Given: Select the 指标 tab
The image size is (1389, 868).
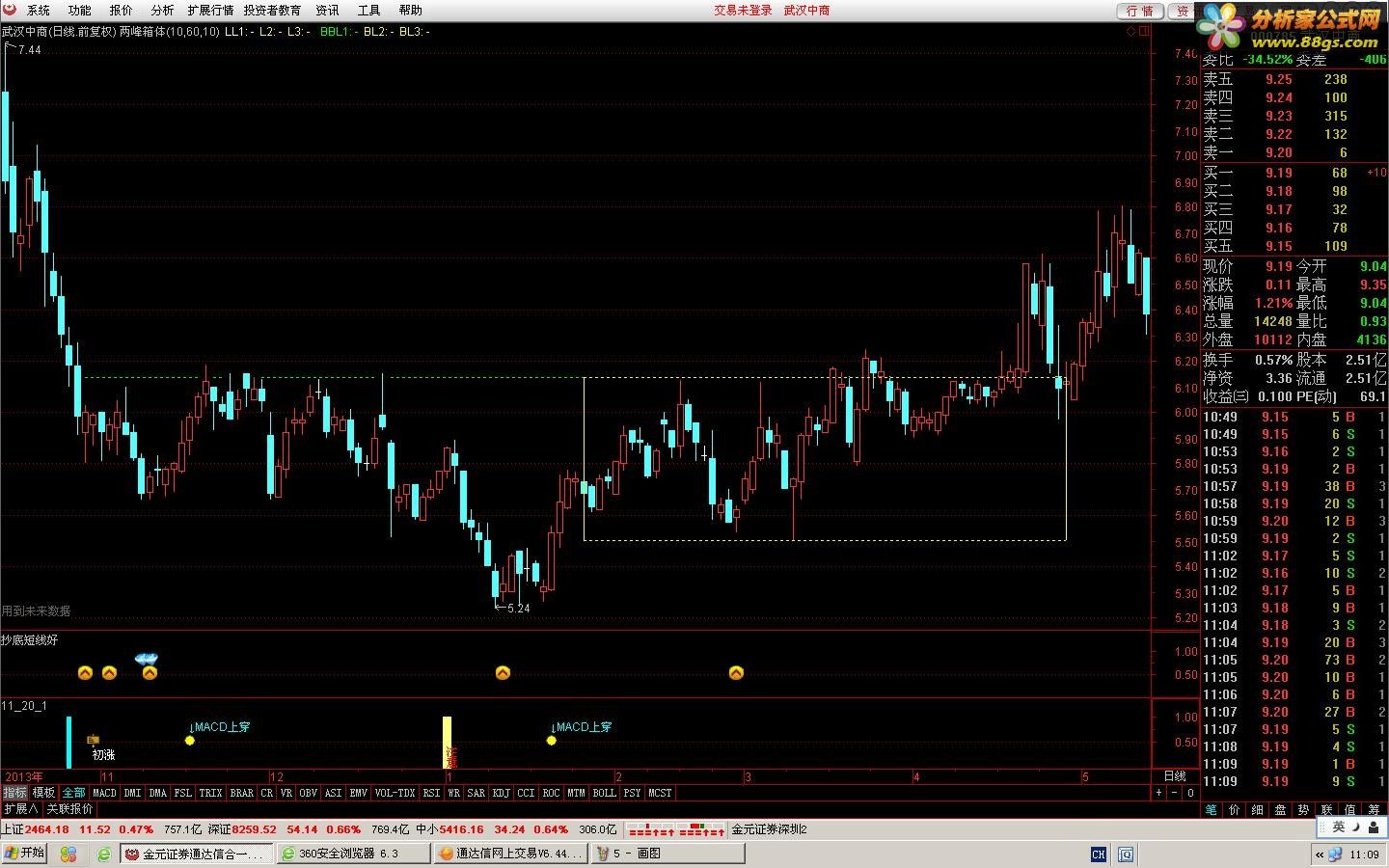Looking at the screenshot, I should [x=14, y=793].
